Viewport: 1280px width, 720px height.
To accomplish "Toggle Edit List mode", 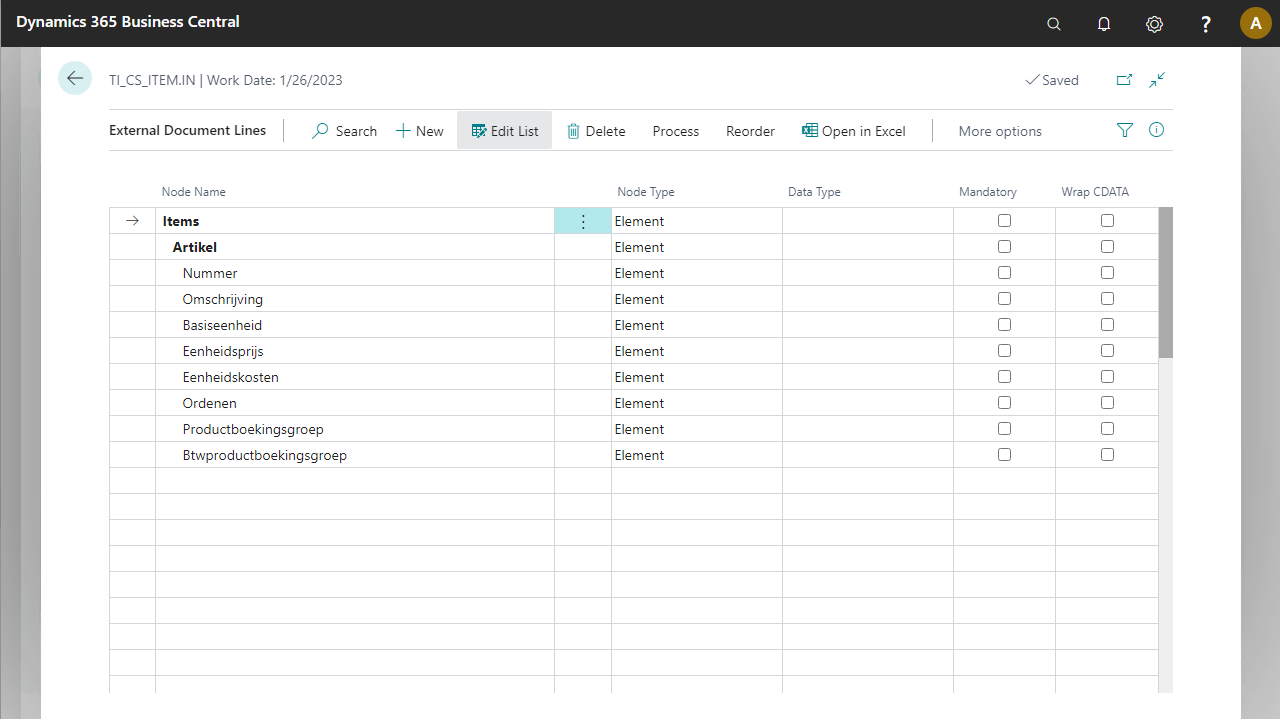I will [505, 131].
